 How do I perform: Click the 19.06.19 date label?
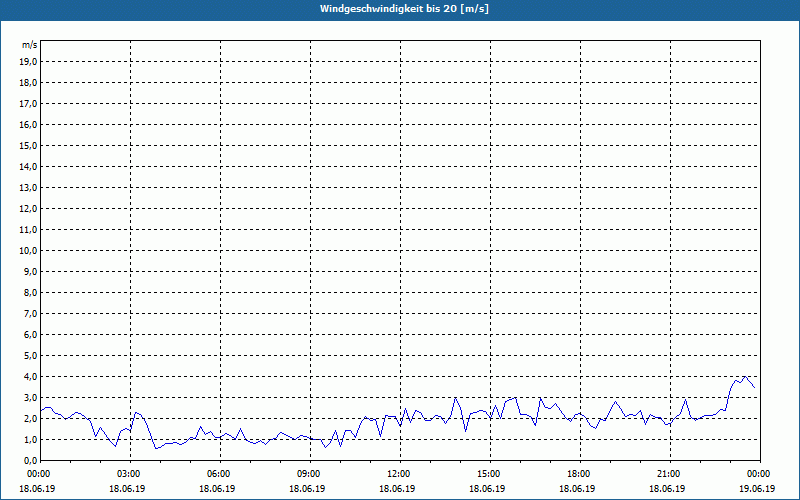tap(757, 489)
